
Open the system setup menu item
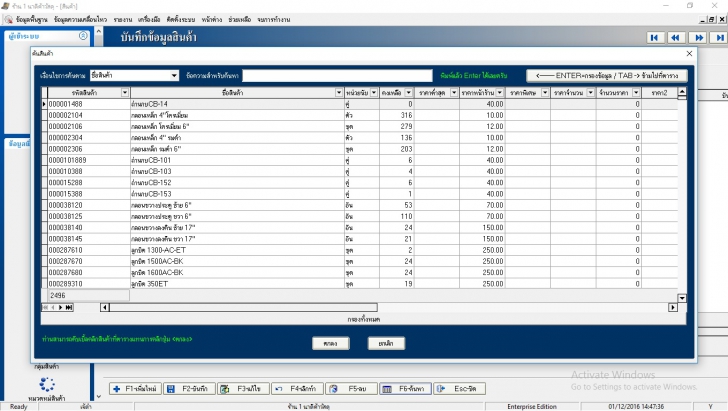point(181,20)
